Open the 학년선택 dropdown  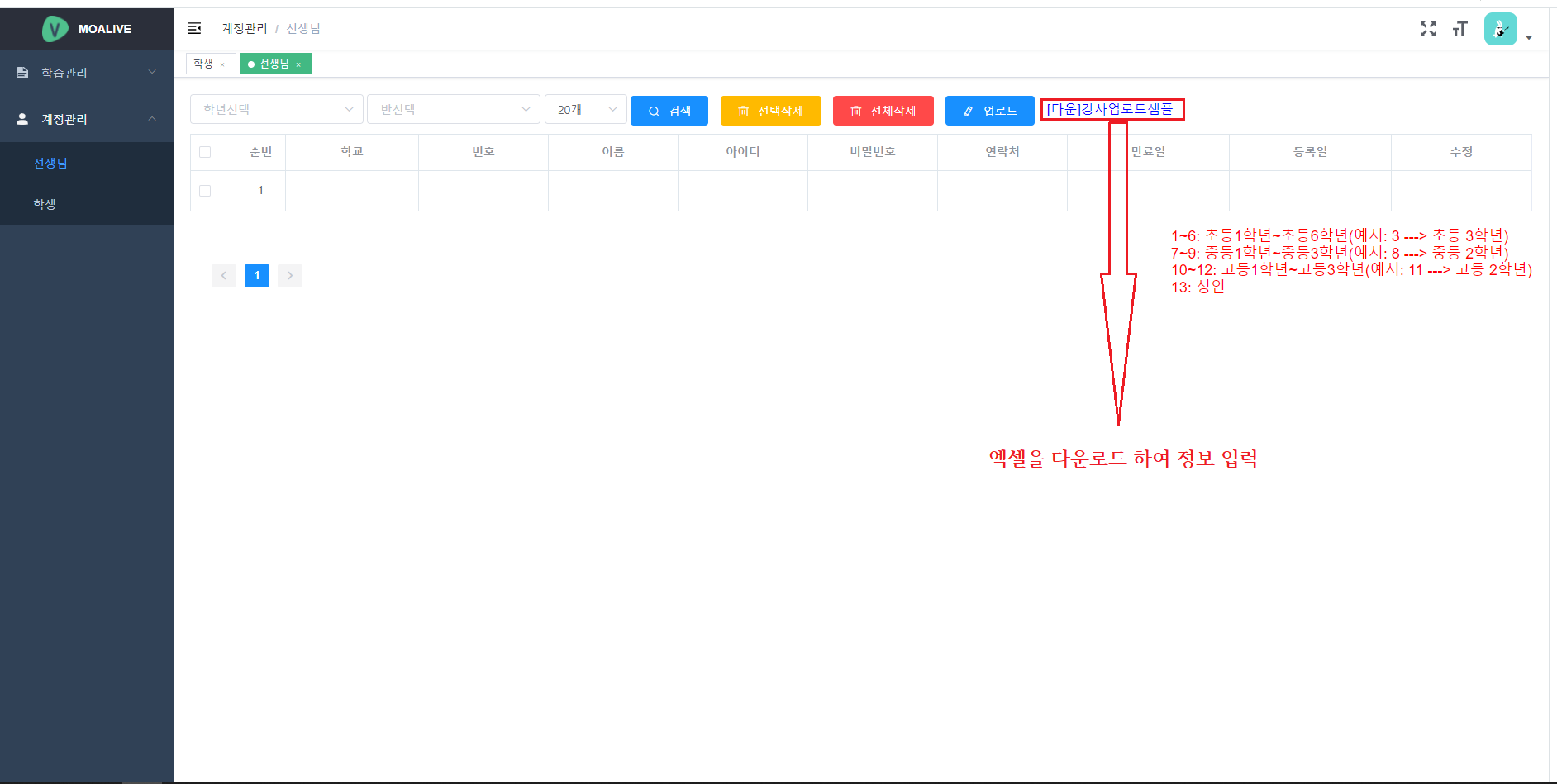[x=277, y=109]
